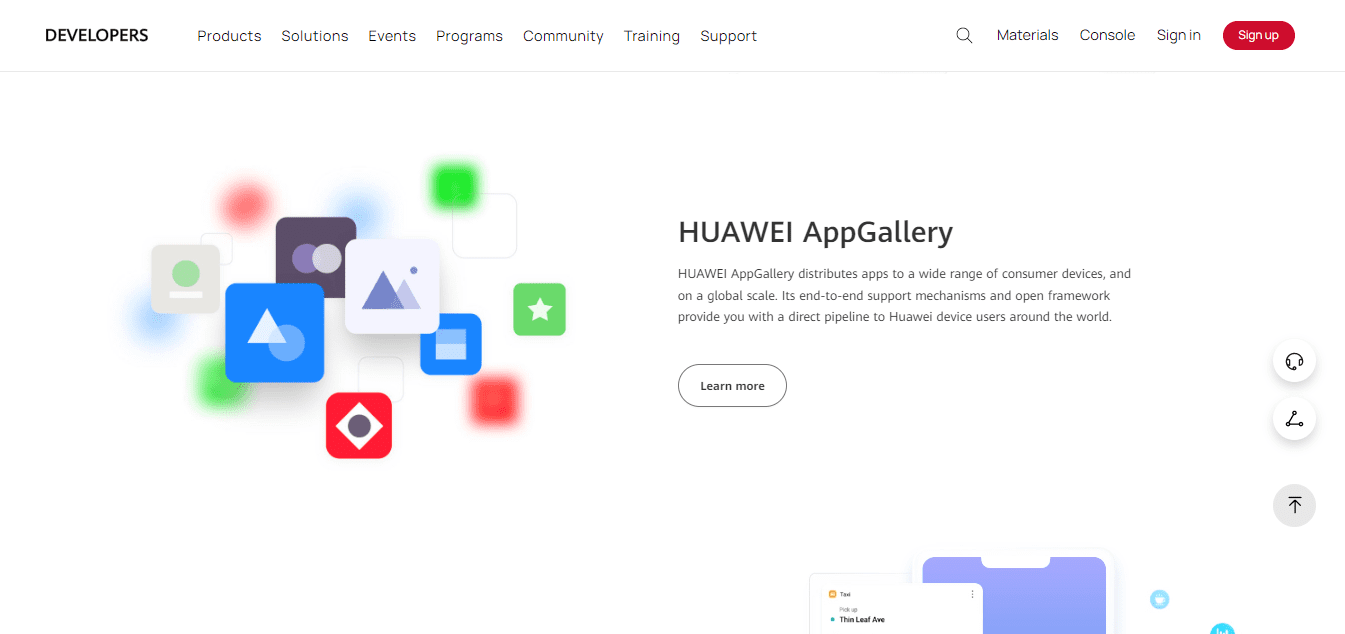This screenshot has height=634, width=1345.
Task: Expand the Products menu
Action: pos(229,36)
